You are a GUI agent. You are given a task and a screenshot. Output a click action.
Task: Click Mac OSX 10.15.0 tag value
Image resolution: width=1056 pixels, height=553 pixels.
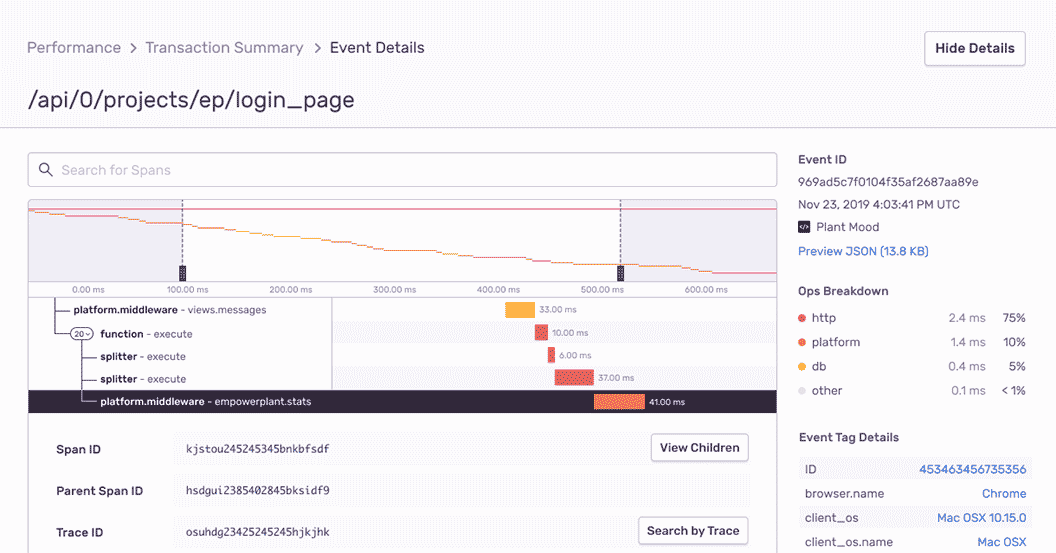(981, 518)
